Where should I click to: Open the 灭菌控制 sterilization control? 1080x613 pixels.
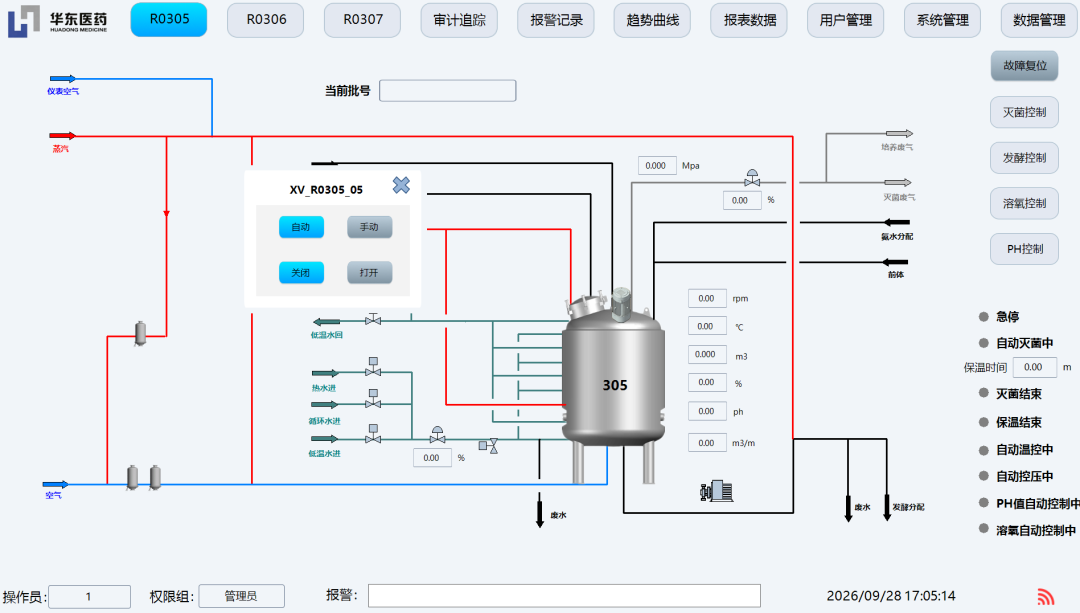[1024, 112]
